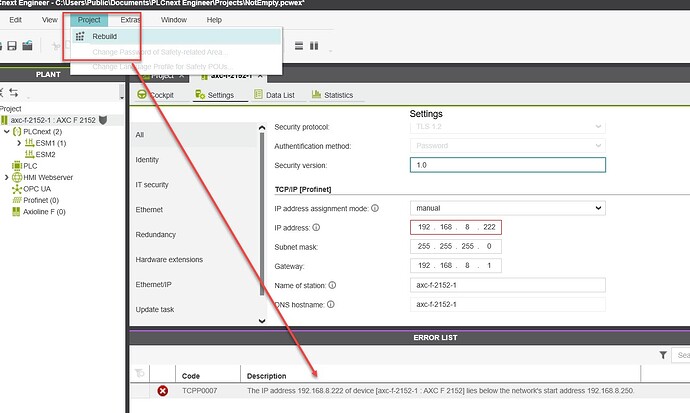Image resolution: width=690 pixels, height=413 pixels.
Task: Choose Rebuild from the Project menu
Action: [x=176, y=37]
